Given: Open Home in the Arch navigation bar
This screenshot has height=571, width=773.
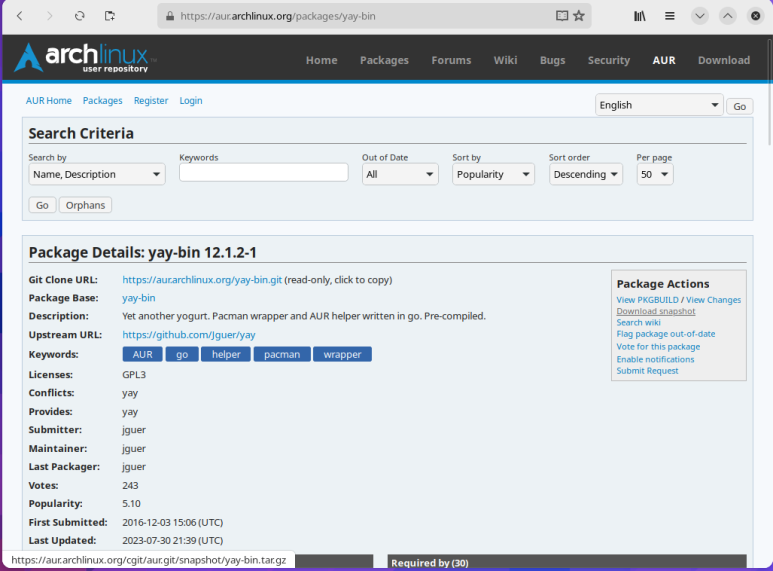Looking at the screenshot, I should pos(321,60).
